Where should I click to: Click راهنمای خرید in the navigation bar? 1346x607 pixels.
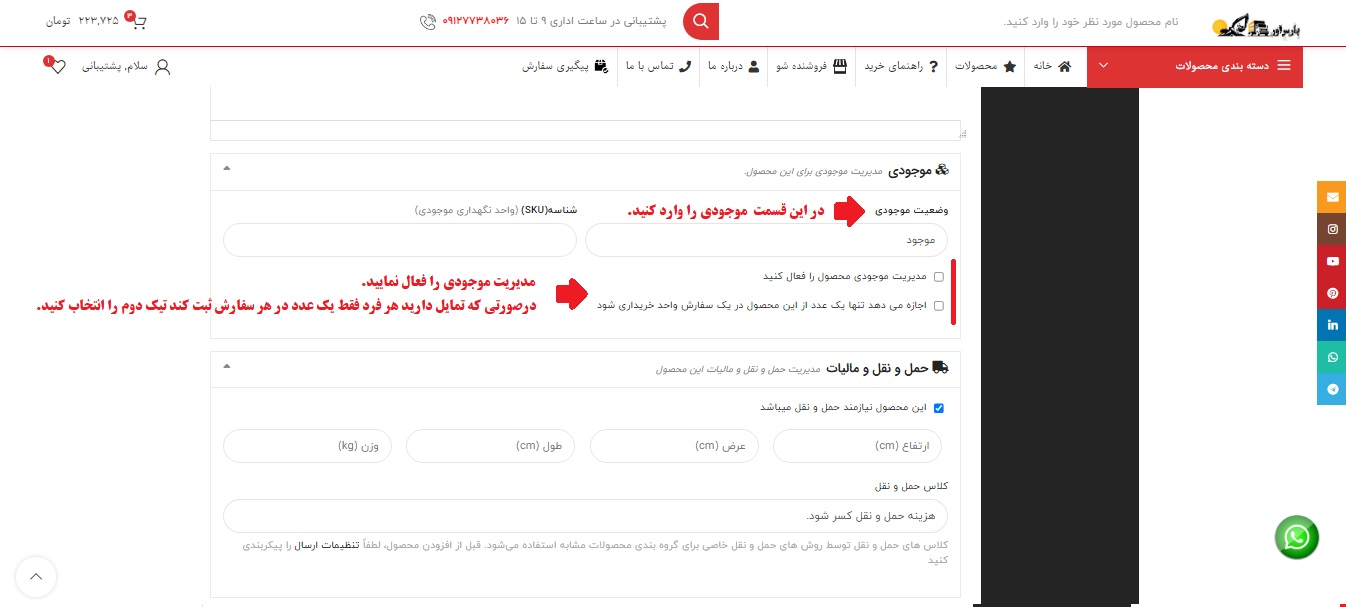901,66
